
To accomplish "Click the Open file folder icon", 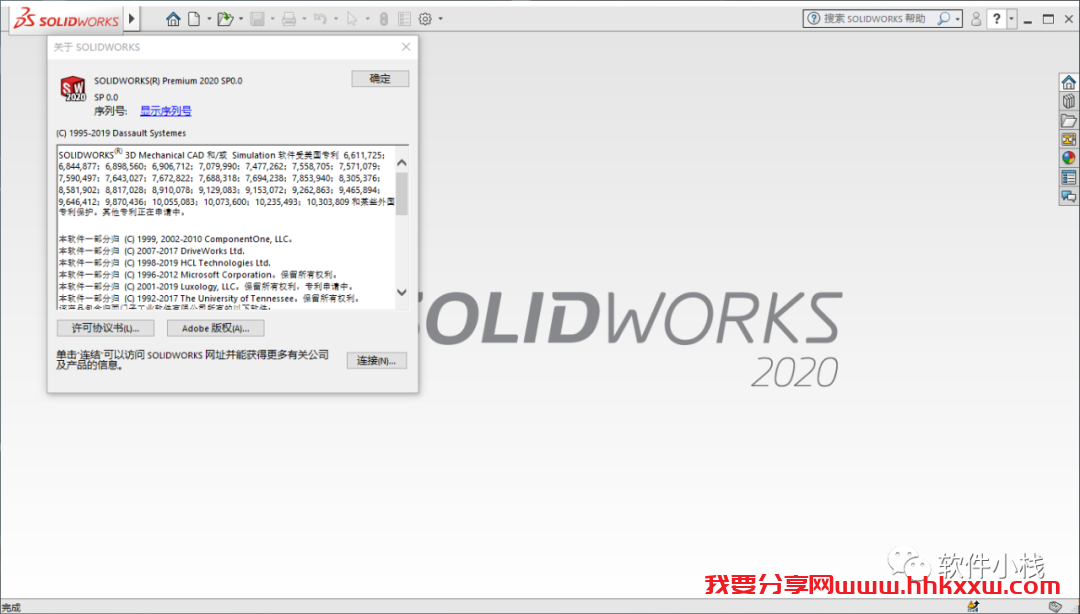I will (x=225, y=19).
